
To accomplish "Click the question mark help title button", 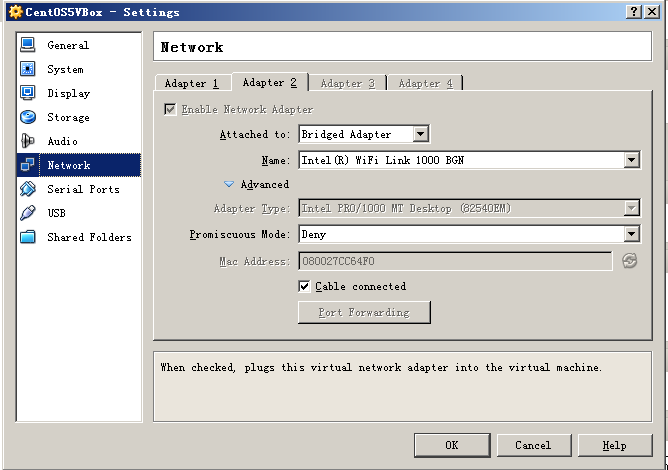I will (x=633, y=12).
